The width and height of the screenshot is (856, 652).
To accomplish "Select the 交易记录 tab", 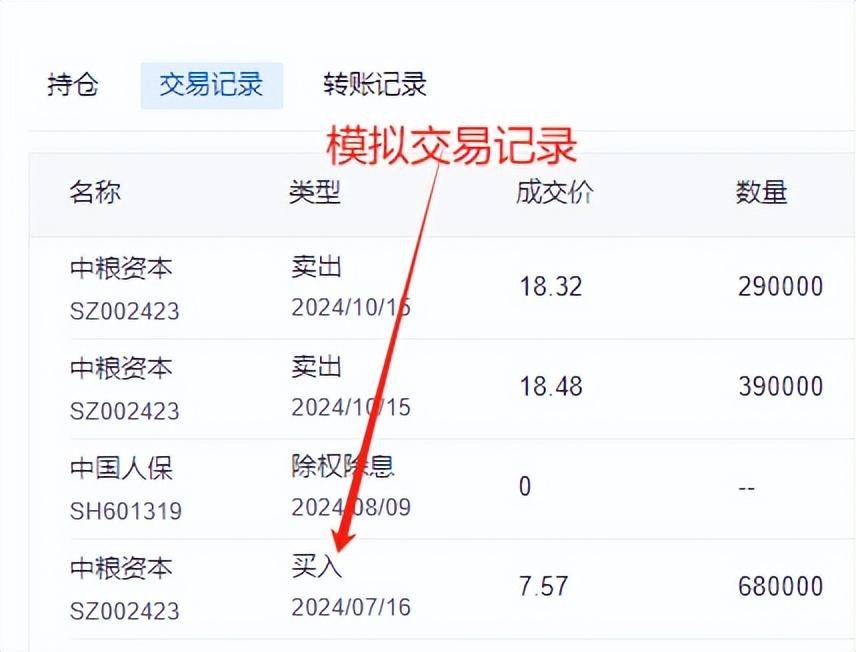I will tap(211, 85).
